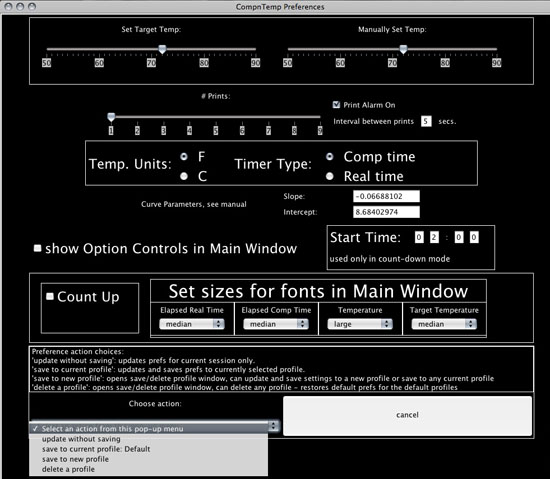Choose Comp time timer type

(329, 157)
